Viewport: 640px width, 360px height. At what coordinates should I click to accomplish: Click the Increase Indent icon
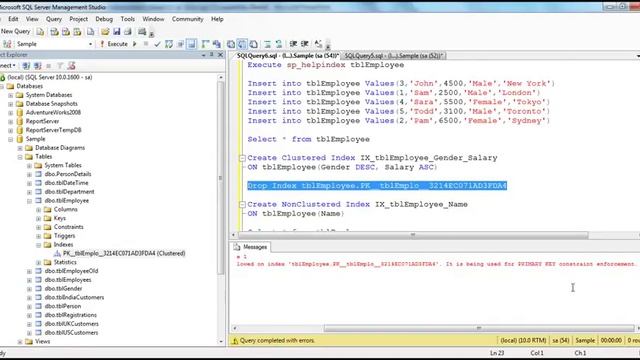pos(304,44)
